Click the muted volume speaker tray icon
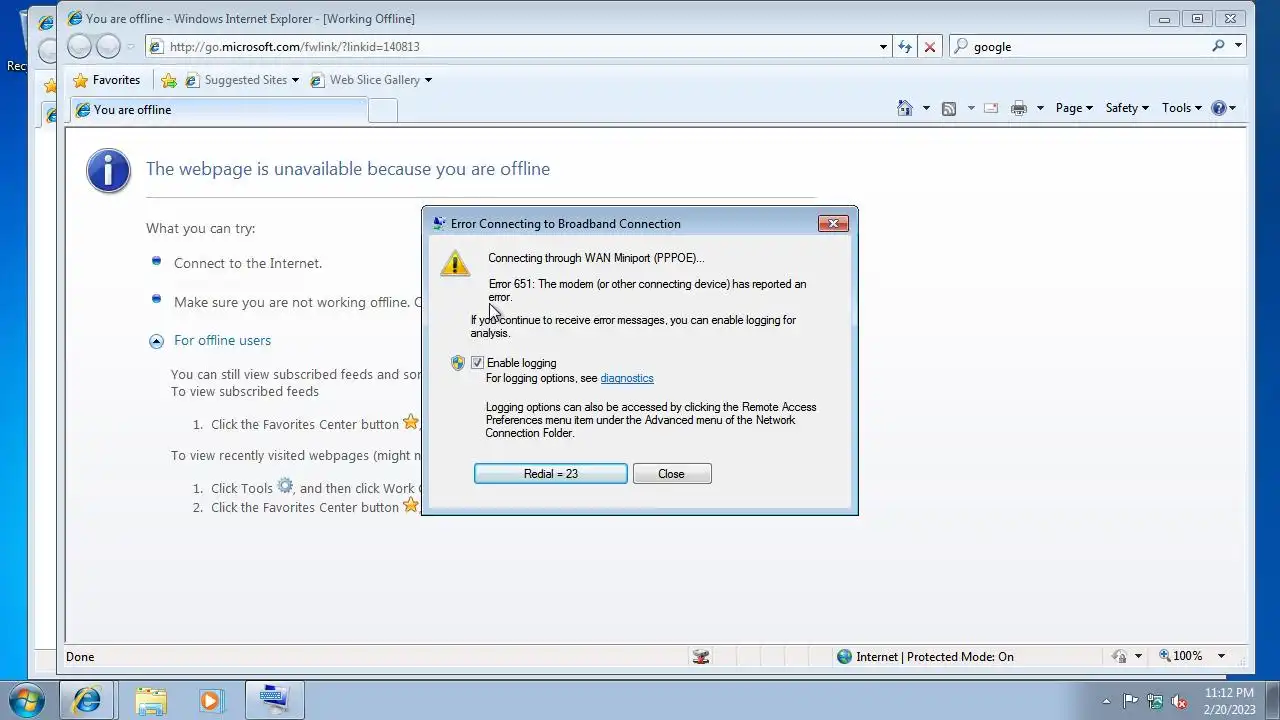The height and width of the screenshot is (720, 1280). click(1179, 701)
